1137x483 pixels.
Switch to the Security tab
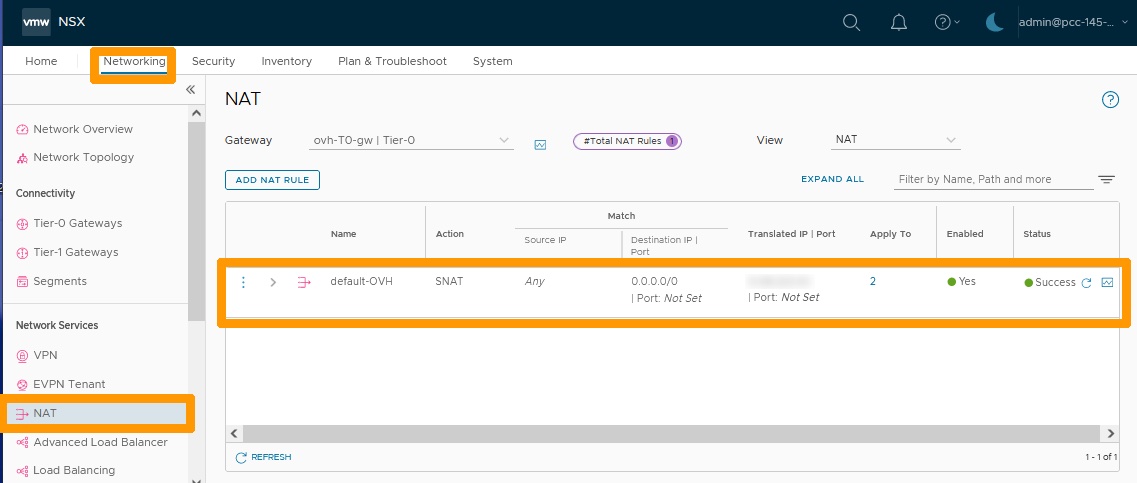pos(213,62)
